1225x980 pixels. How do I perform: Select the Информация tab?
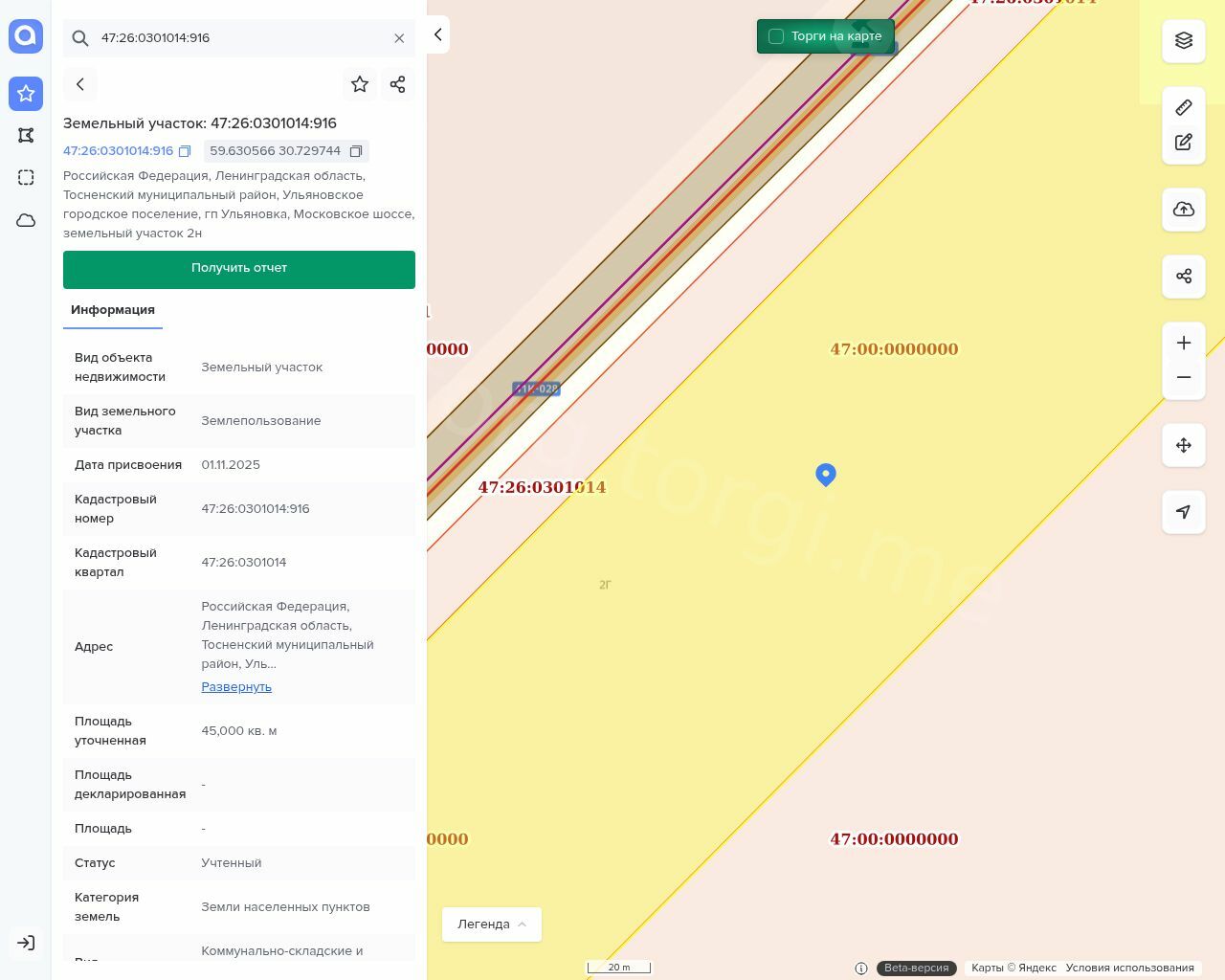(x=113, y=310)
